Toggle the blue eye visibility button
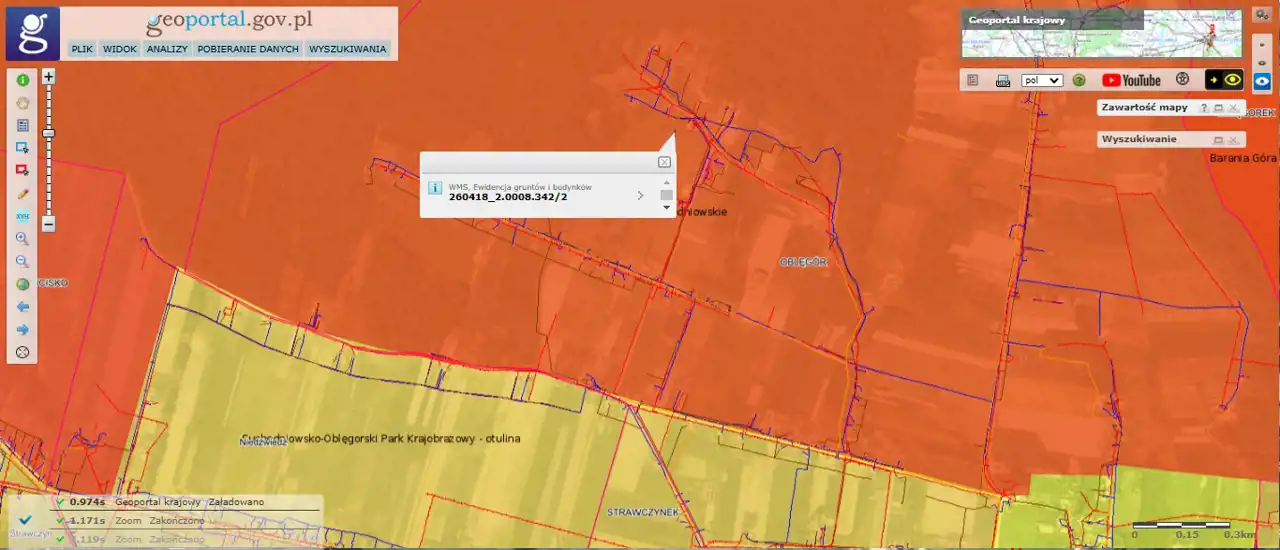 point(1262,82)
